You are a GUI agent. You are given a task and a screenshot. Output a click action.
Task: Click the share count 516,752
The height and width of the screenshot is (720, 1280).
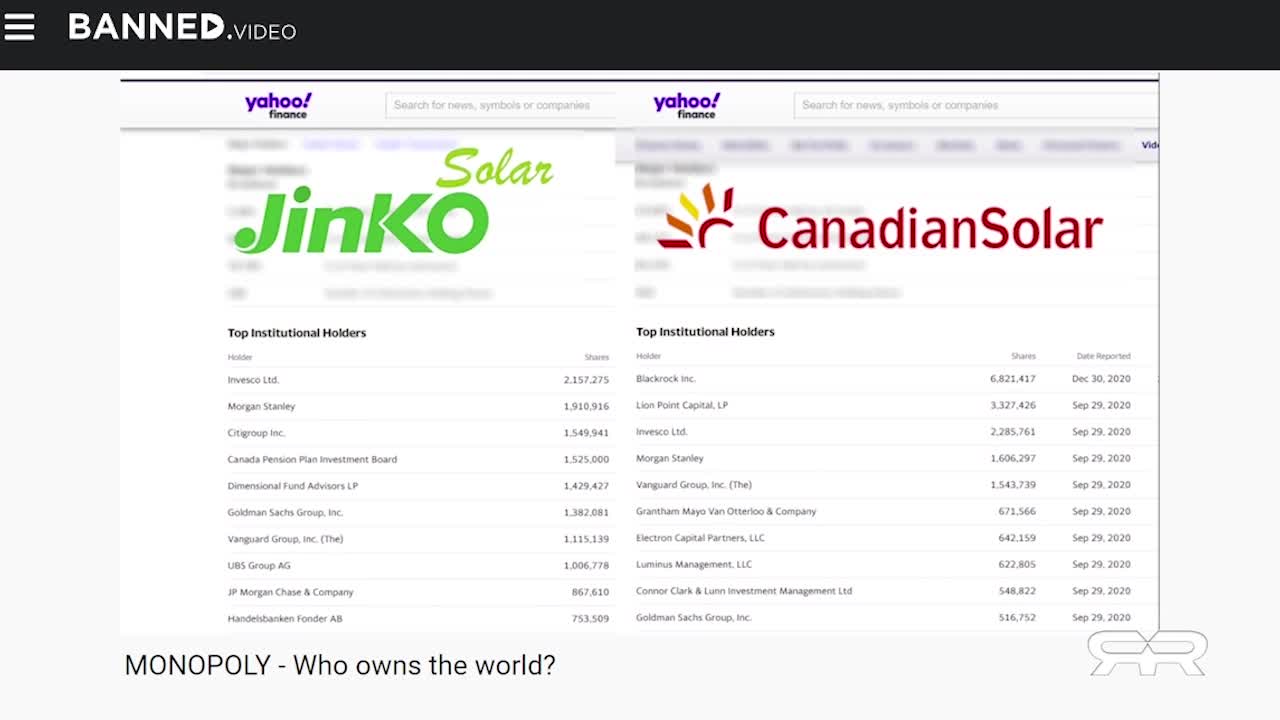click(1017, 618)
